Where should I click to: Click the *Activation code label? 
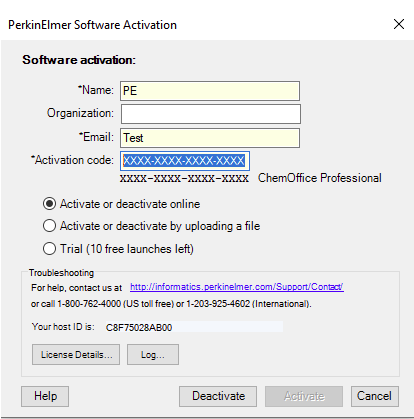[72, 160]
